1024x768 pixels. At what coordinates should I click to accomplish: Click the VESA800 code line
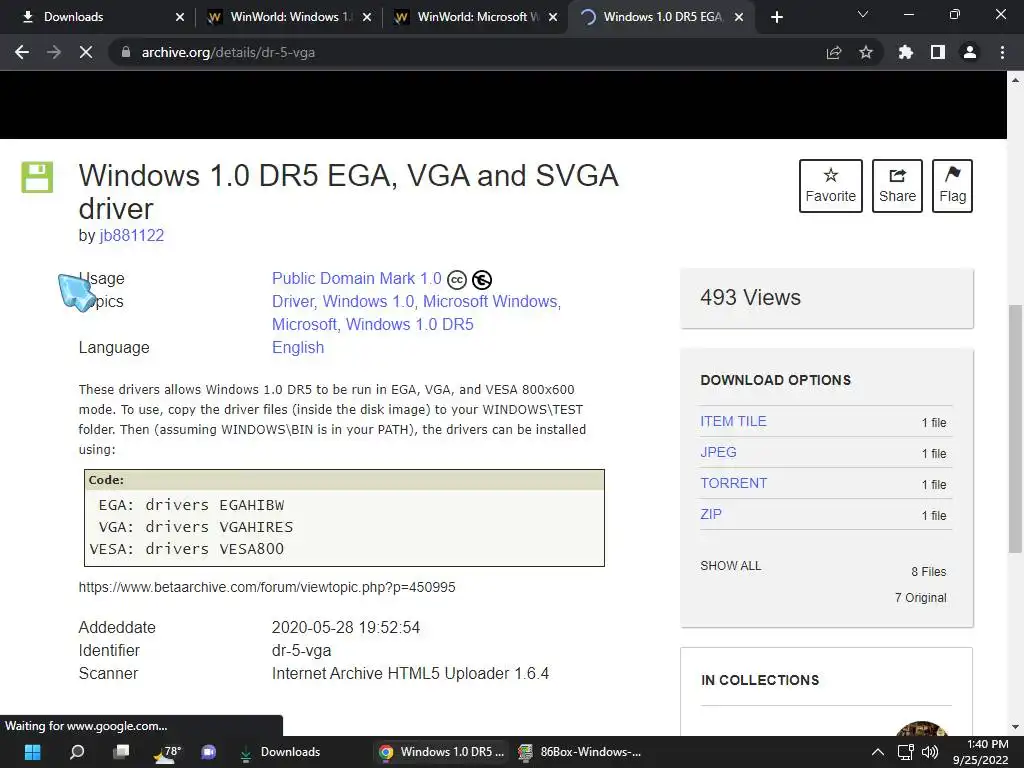pos(187,549)
